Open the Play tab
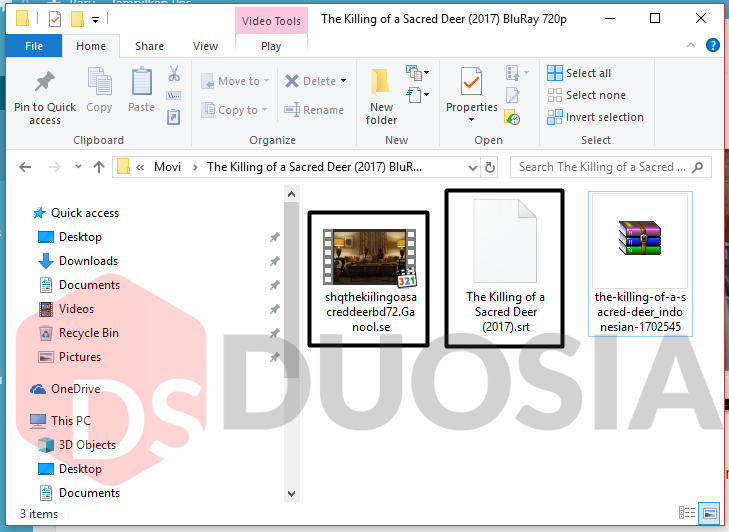This screenshot has width=729, height=532. (x=271, y=46)
